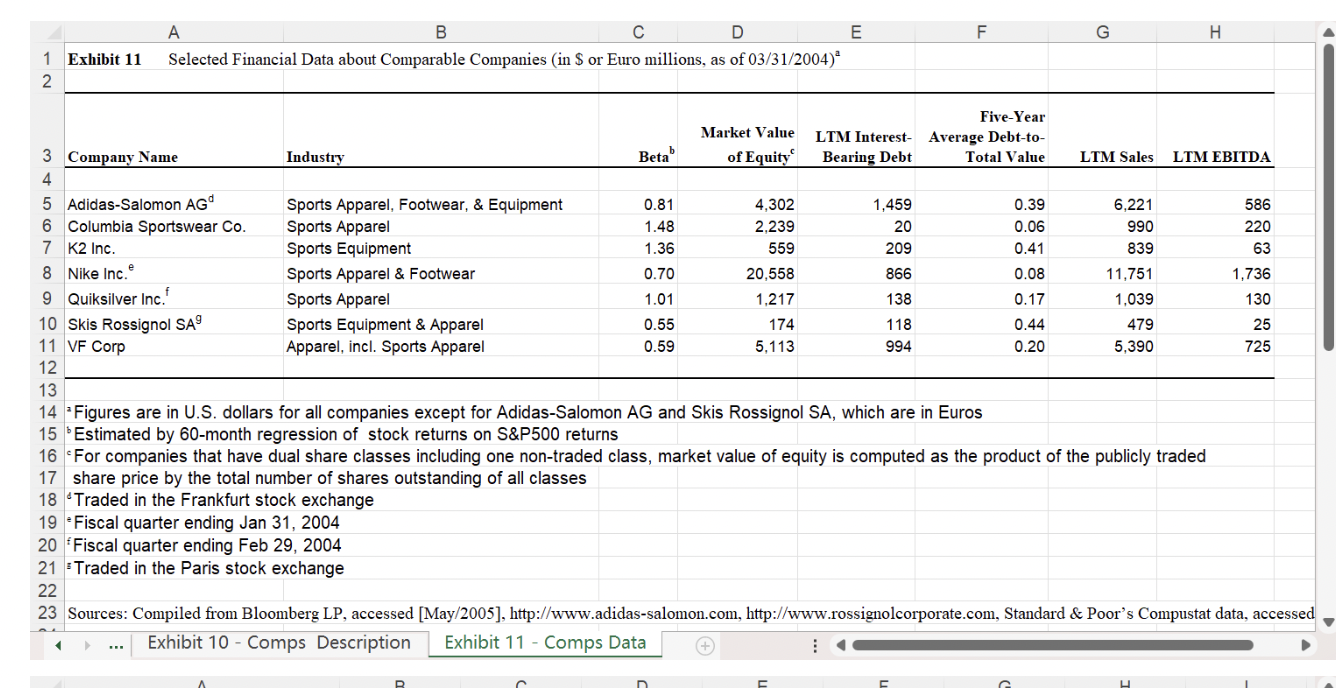This screenshot has width=1336, height=688.
Task: Click the left sheet navigation arrow
Action: [x=57, y=644]
